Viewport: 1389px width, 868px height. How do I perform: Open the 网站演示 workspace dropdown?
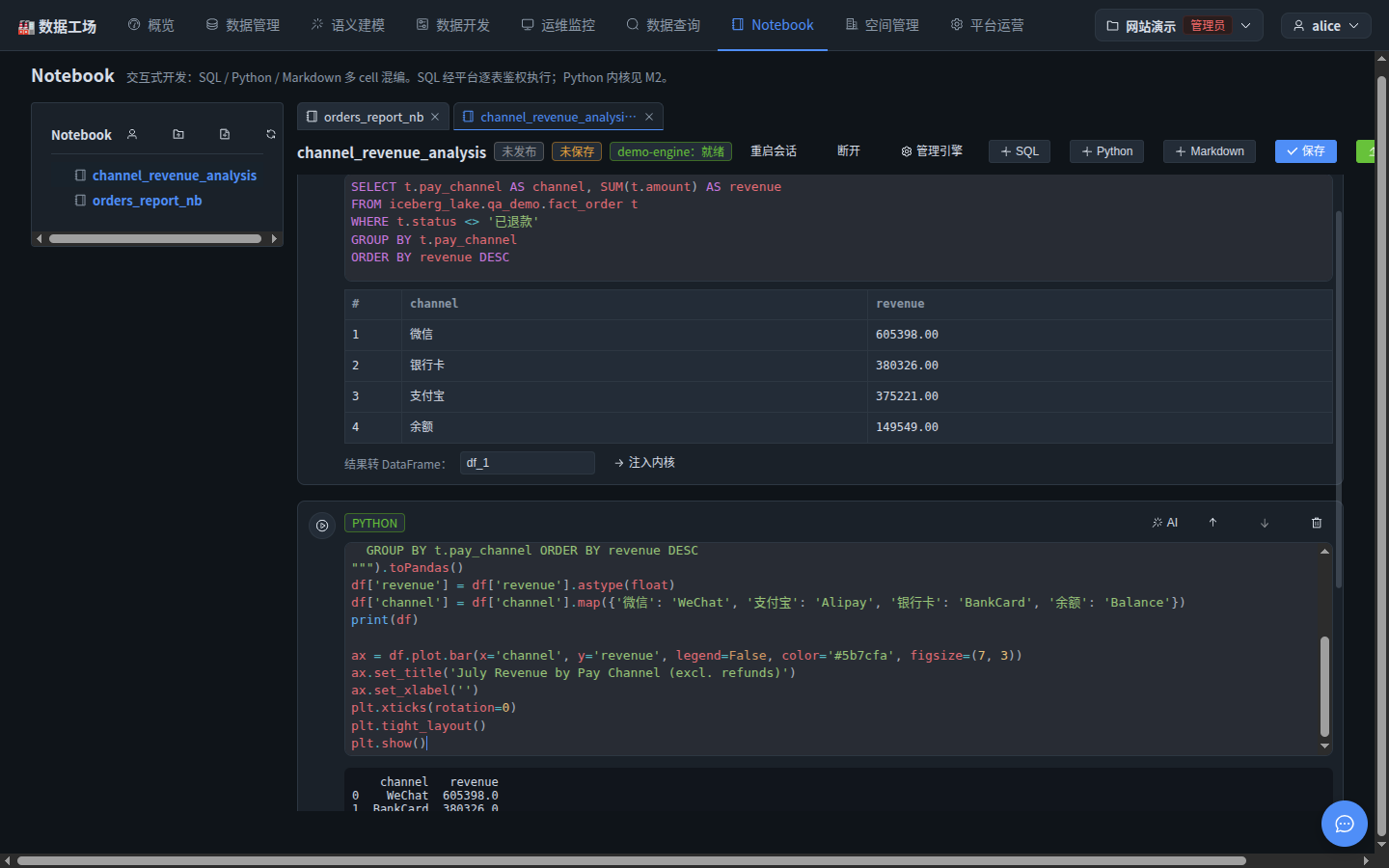(1179, 26)
